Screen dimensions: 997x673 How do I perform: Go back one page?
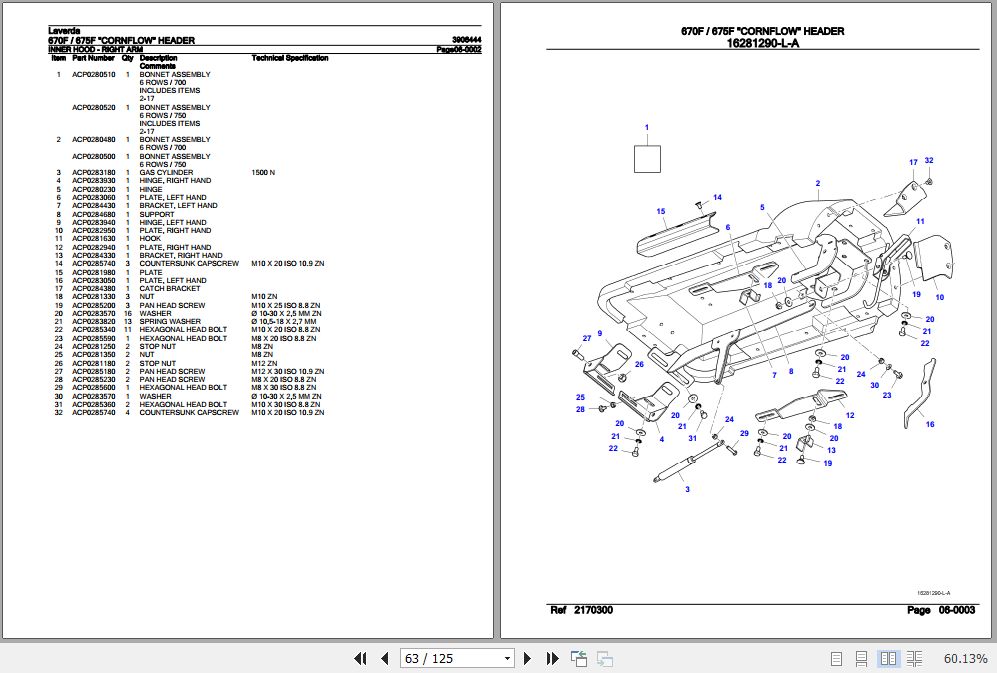(x=384, y=659)
